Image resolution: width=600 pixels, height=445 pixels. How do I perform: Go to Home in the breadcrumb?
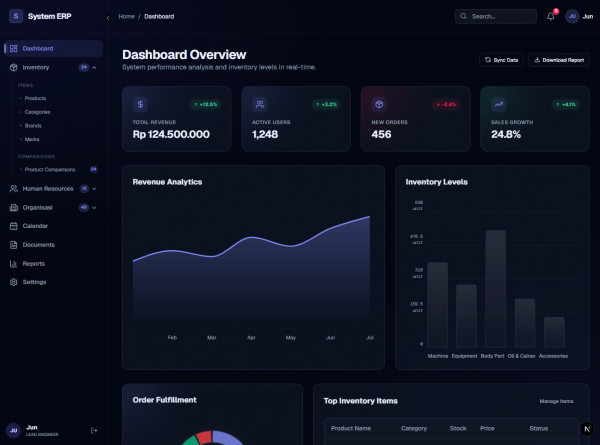(126, 16)
